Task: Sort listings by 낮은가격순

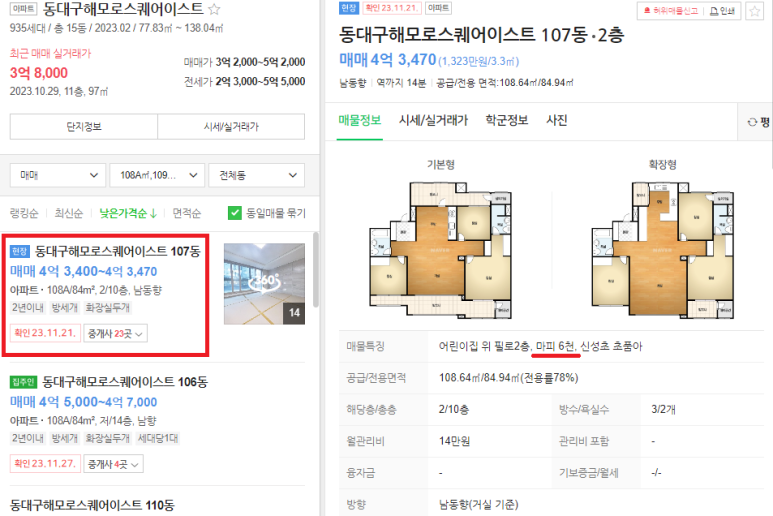Action: [x=128, y=213]
